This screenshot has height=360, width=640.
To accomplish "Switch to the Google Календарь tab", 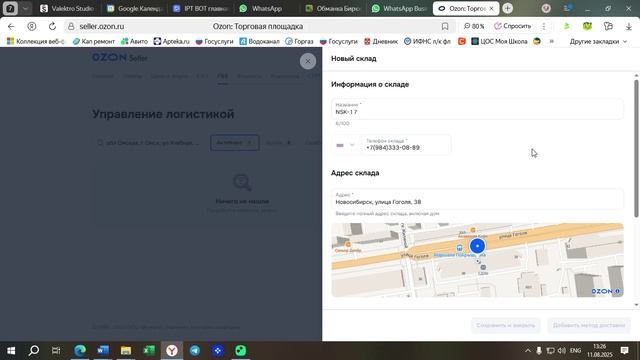I will pyautogui.click(x=135, y=8).
